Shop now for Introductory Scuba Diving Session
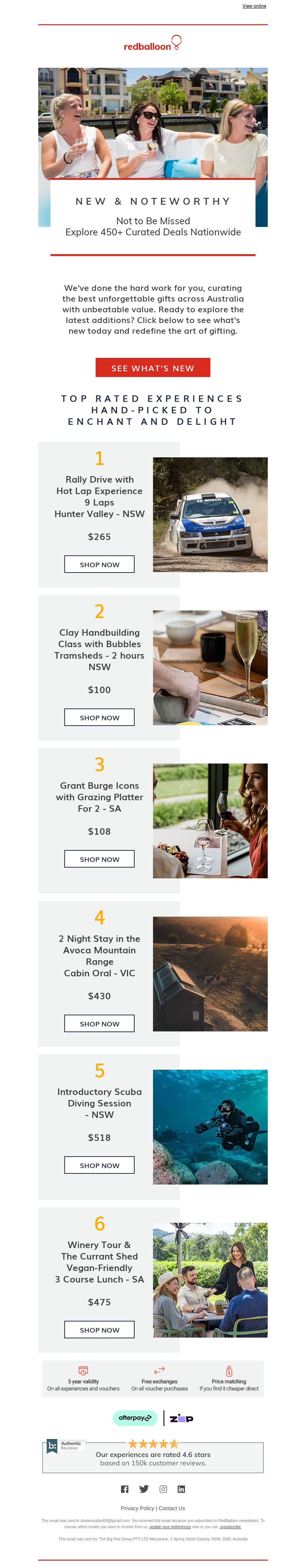 tap(99, 1165)
